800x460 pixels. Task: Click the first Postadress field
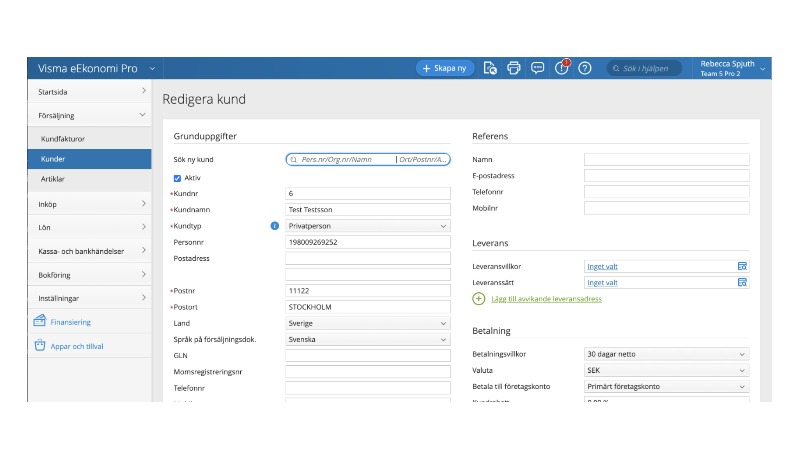coord(367,259)
